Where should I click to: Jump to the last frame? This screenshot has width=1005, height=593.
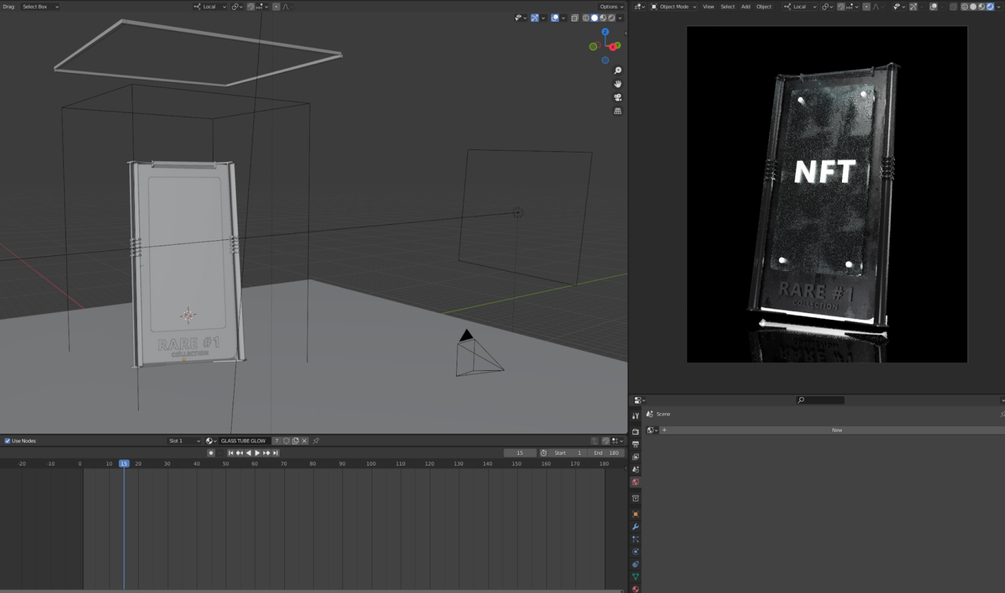tap(276, 453)
